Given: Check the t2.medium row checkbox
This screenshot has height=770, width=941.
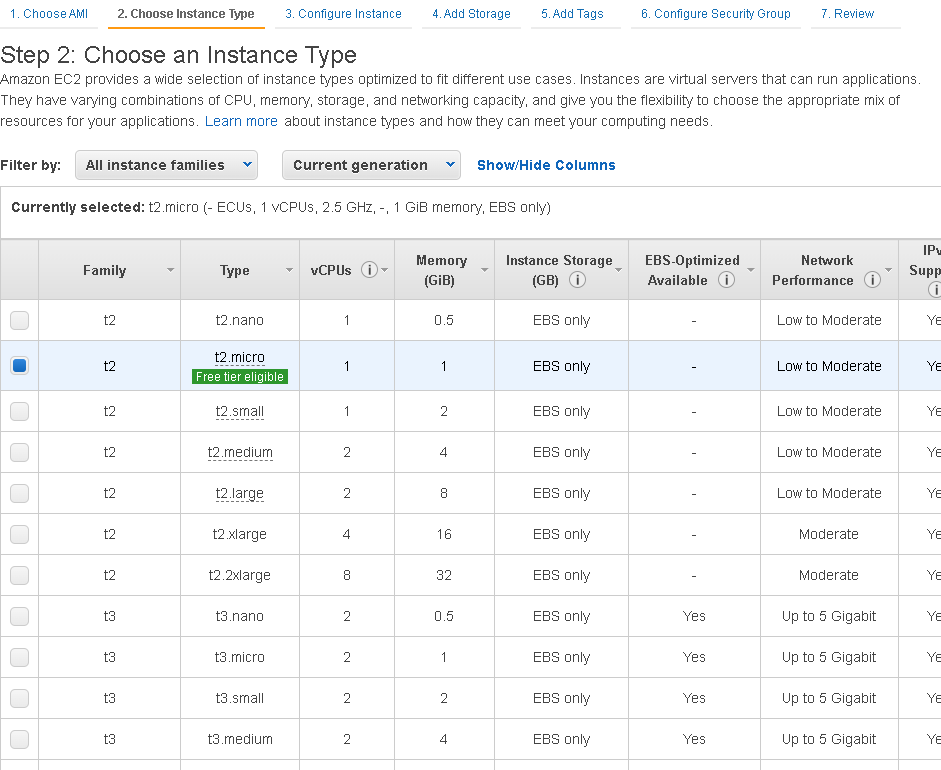Looking at the screenshot, I should pyautogui.click(x=19, y=452).
